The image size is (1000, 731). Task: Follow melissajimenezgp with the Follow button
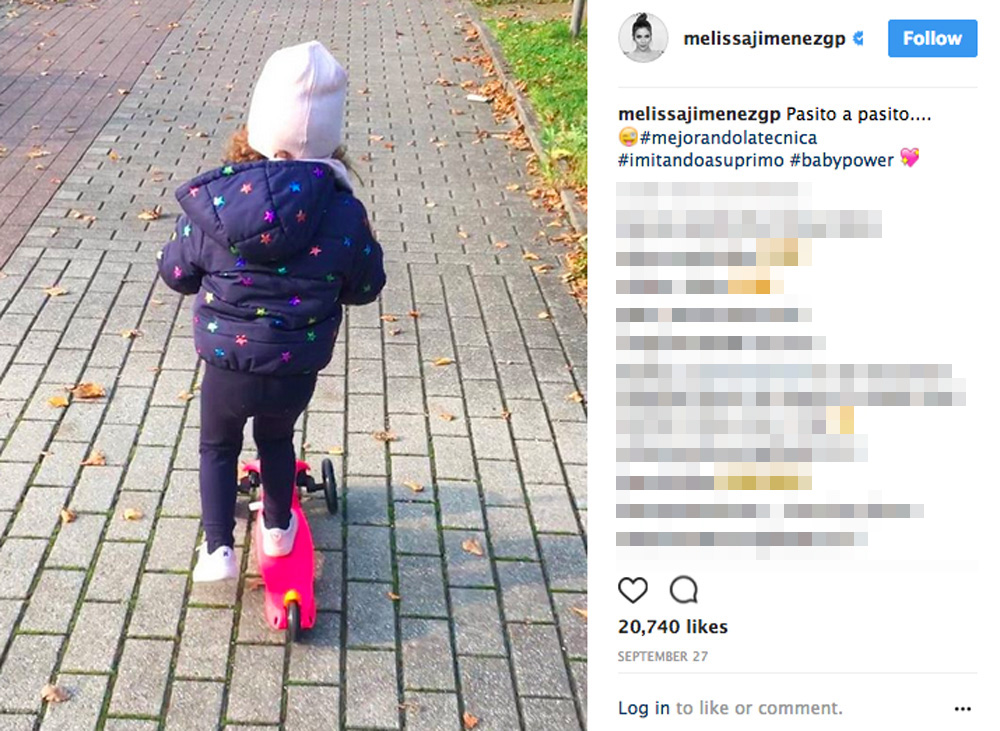[932, 38]
